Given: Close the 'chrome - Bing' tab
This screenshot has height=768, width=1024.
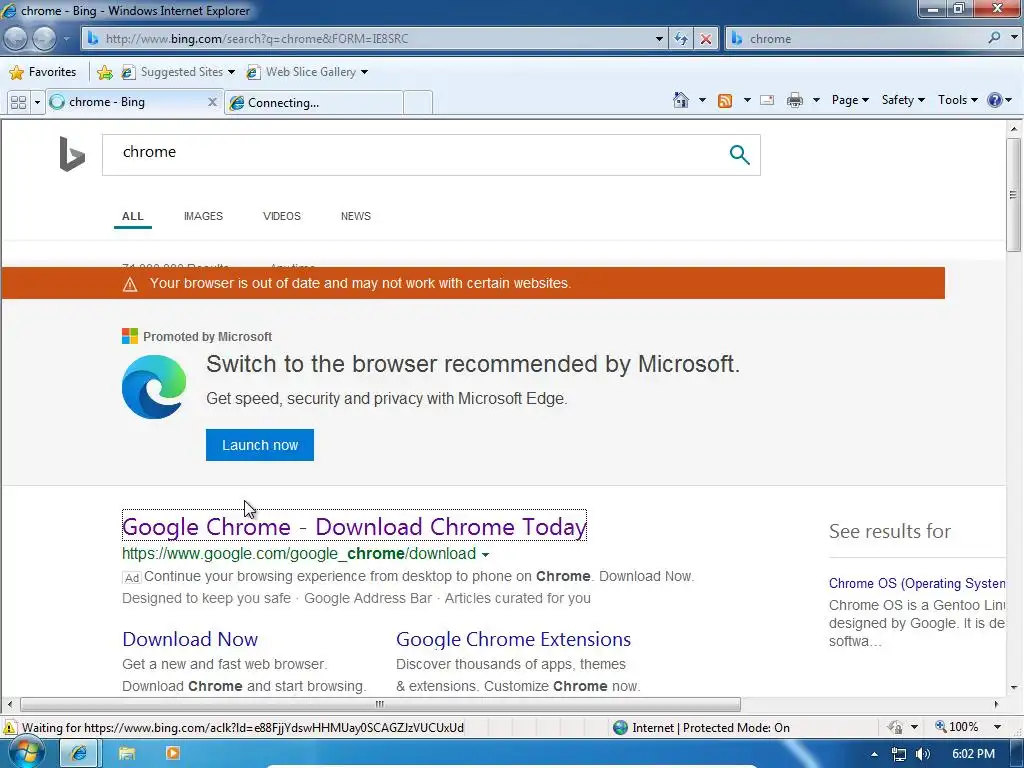Looking at the screenshot, I should point(212,102).
